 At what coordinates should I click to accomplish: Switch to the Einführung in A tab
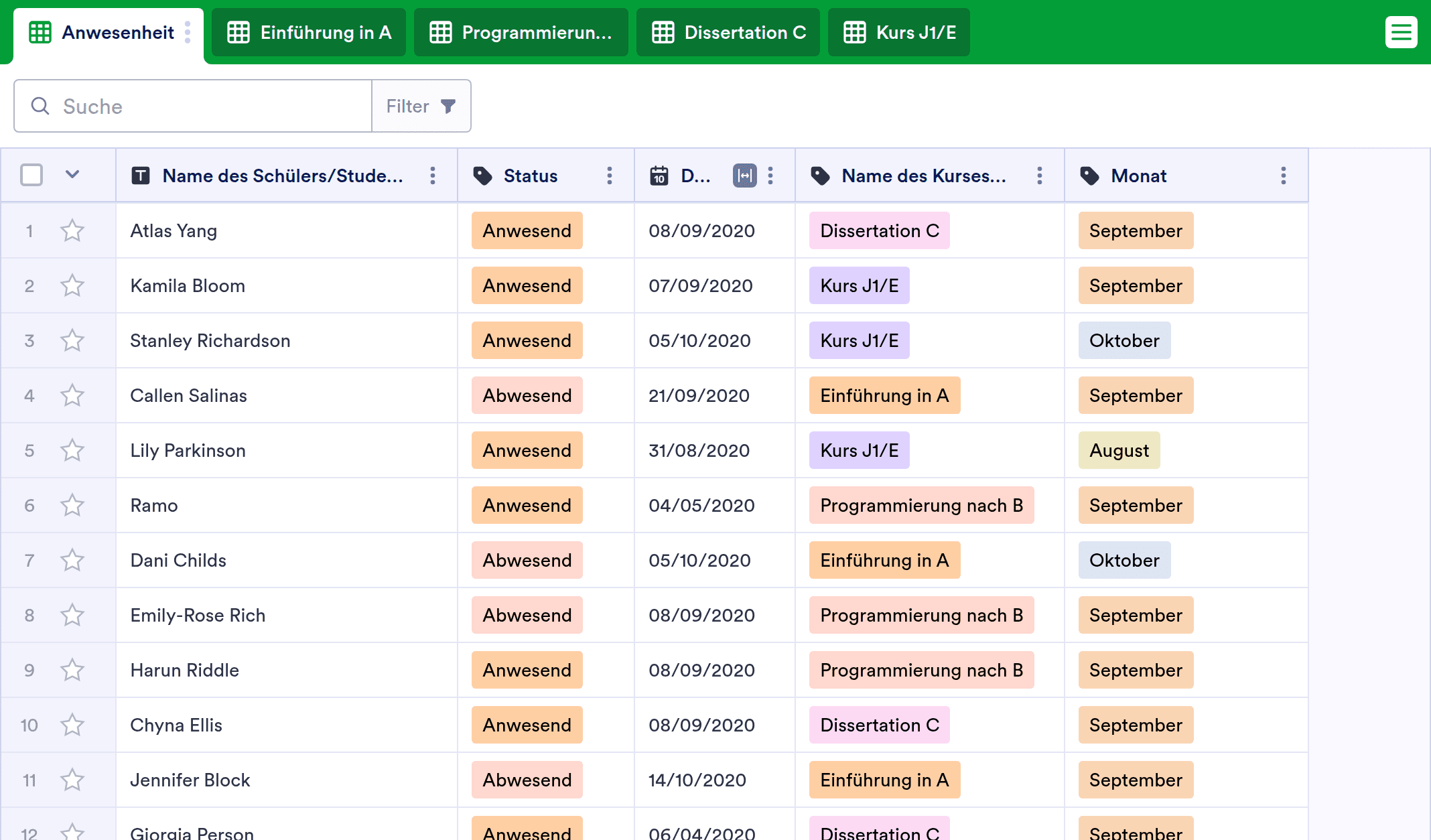tap(309, 32)
